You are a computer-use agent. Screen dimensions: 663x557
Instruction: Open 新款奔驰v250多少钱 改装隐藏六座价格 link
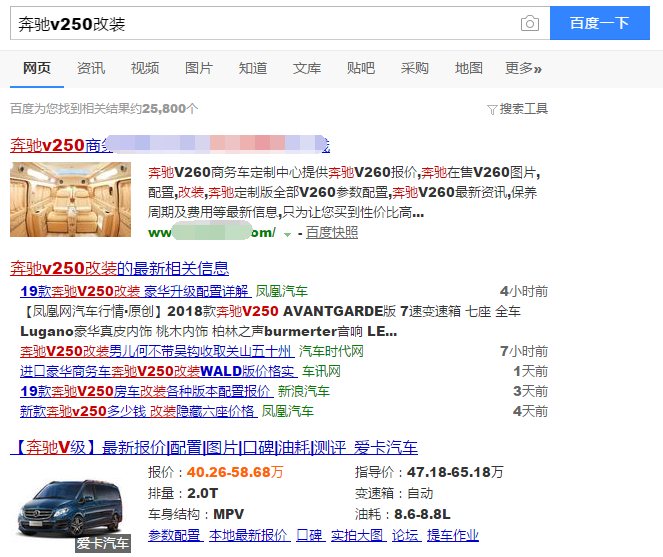(x=139, y=412)
